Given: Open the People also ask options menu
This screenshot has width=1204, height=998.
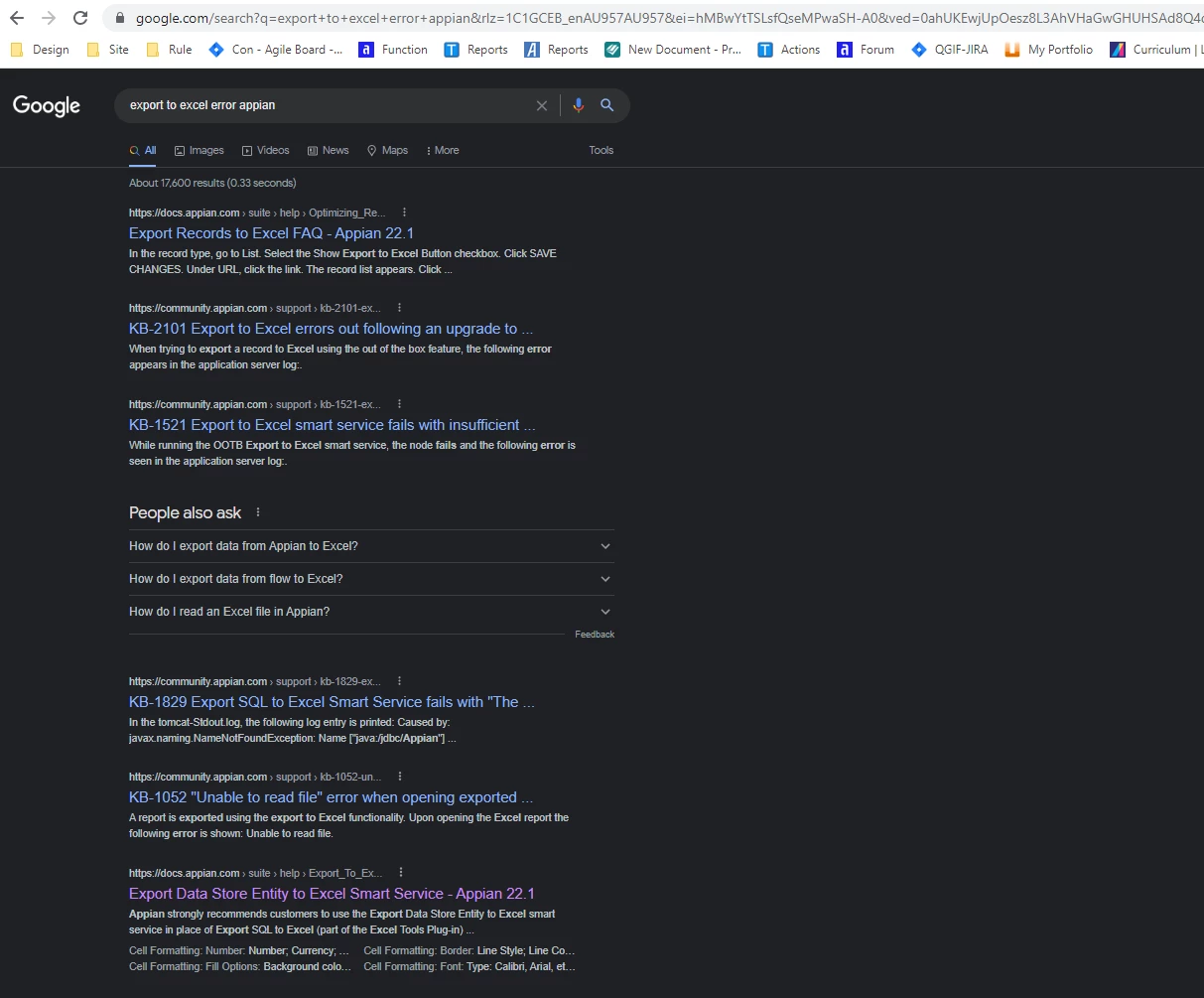Looking at the screenshot, I should tap(258, 512).
